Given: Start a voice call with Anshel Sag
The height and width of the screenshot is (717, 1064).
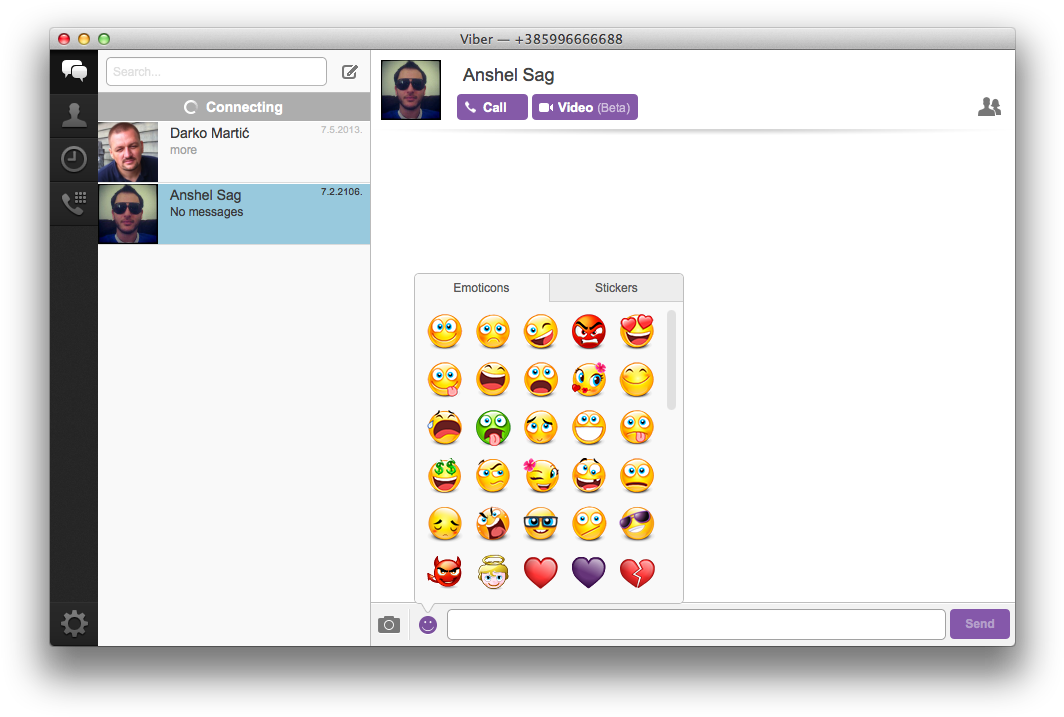Looking at the screenshot, I should coord(491,106).
